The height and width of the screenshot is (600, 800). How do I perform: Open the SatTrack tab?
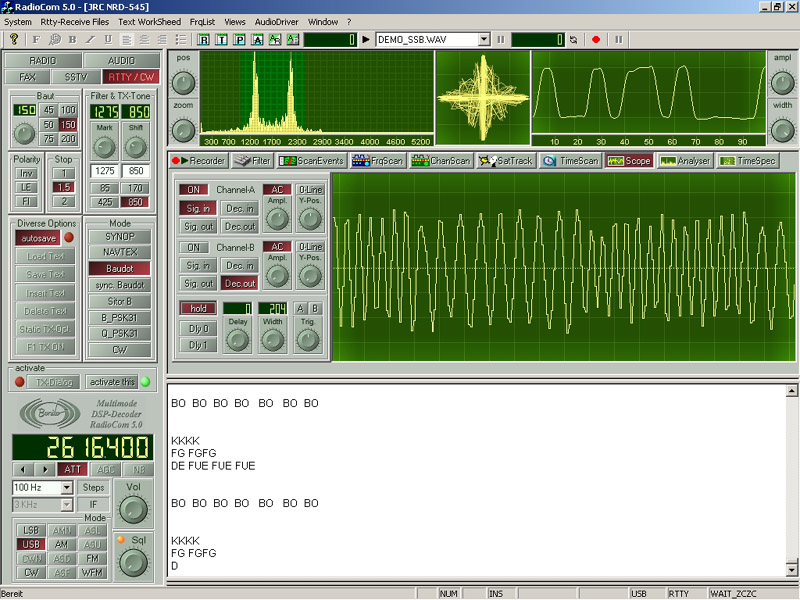506,161
